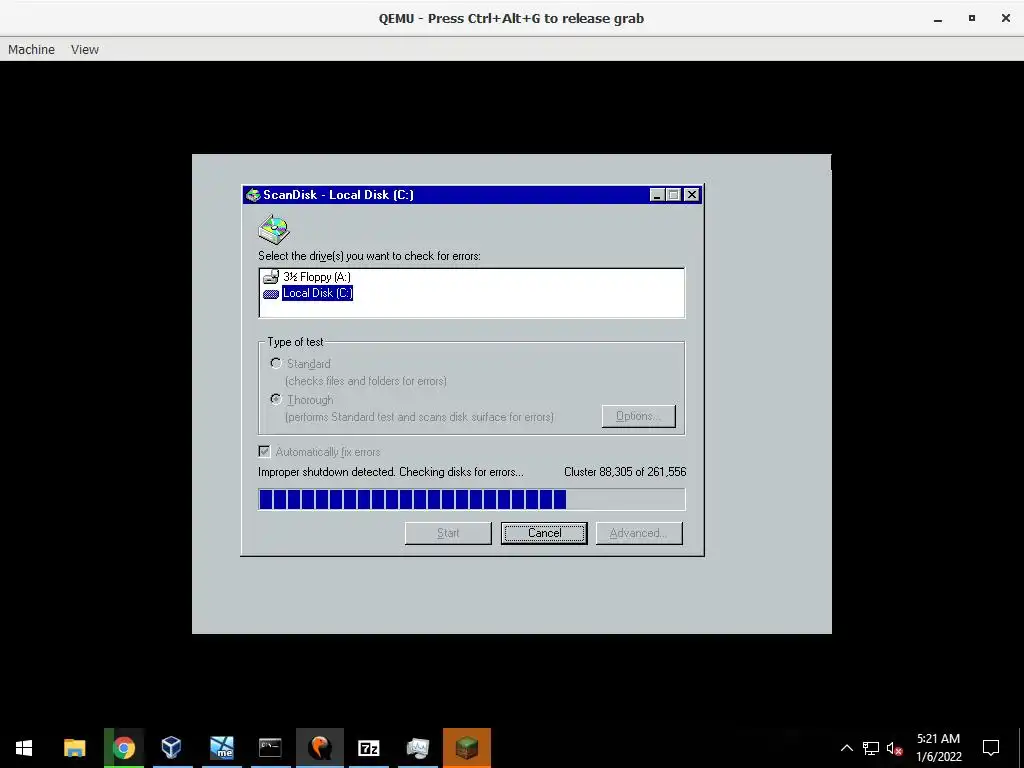The height and width of the screenshot is (768, 1024).
Task: Click the greyed-out Start button
Action: click(x=448, y=533)
